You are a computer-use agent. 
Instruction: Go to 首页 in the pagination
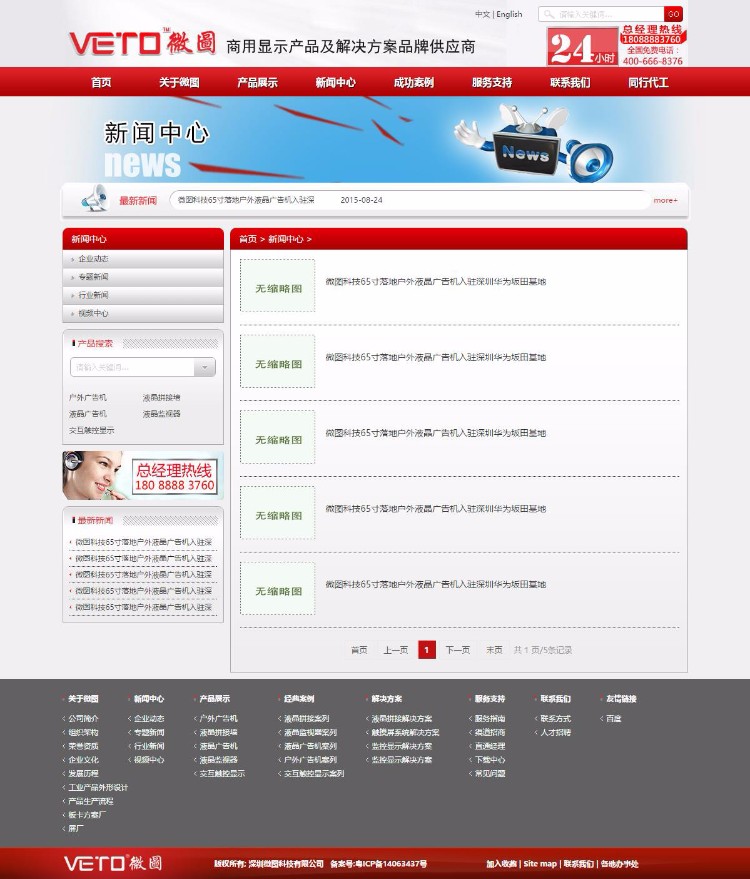point(359,650)
